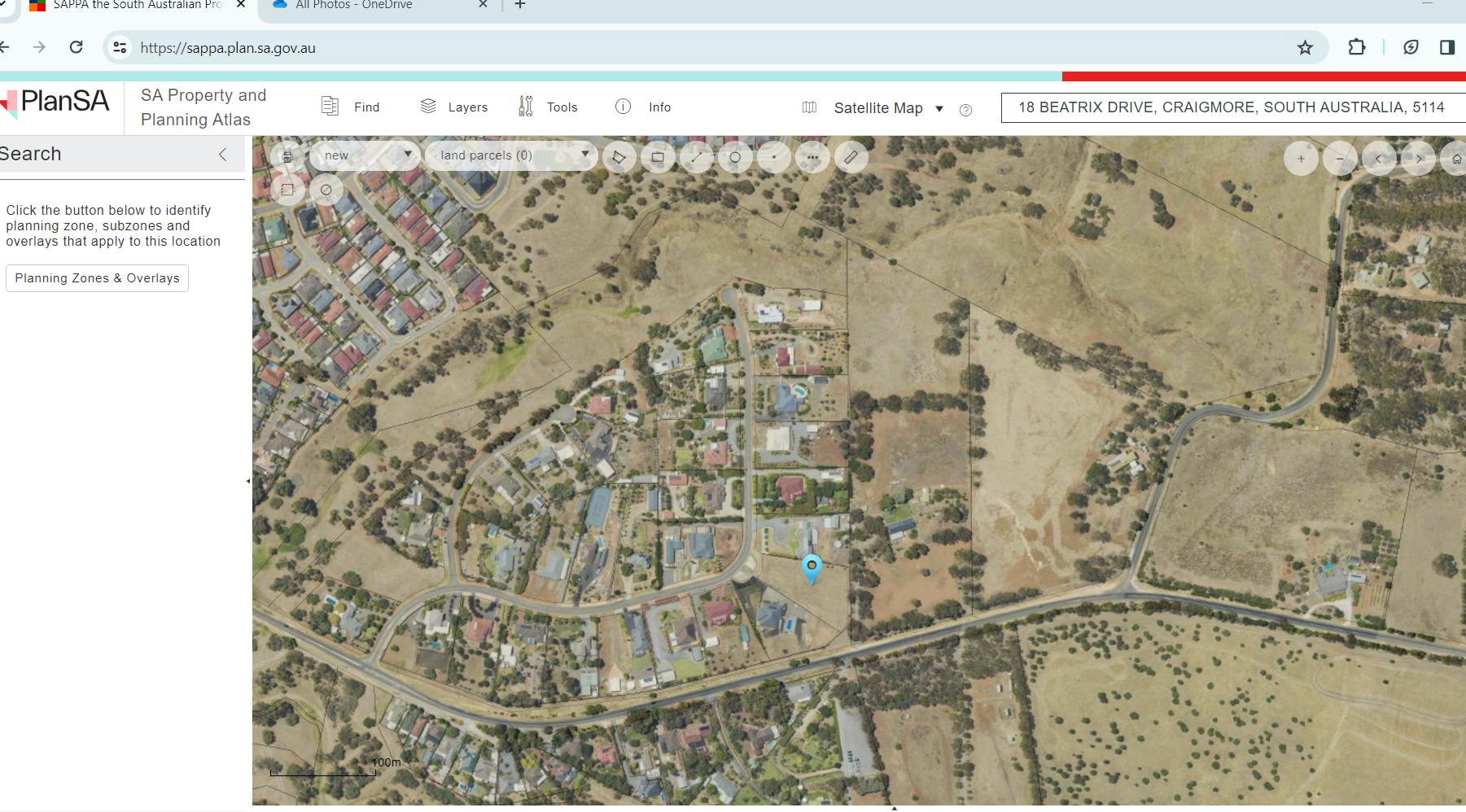Click the clear selection icon

tap(326, 190)
